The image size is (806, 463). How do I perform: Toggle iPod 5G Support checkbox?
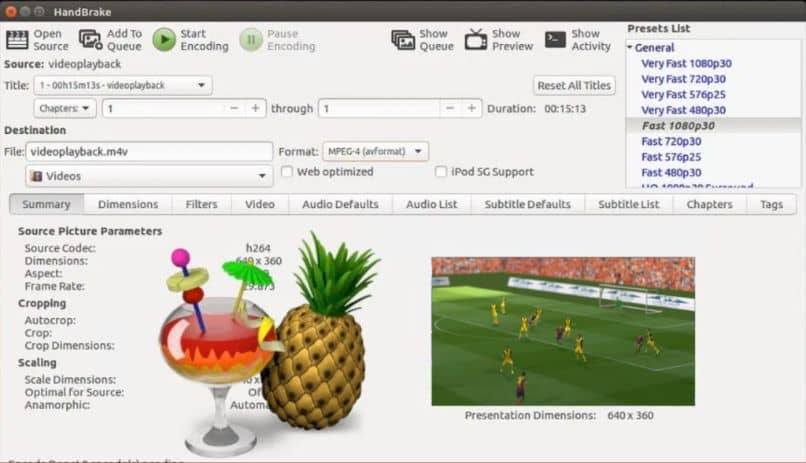[x=441, y=172]
